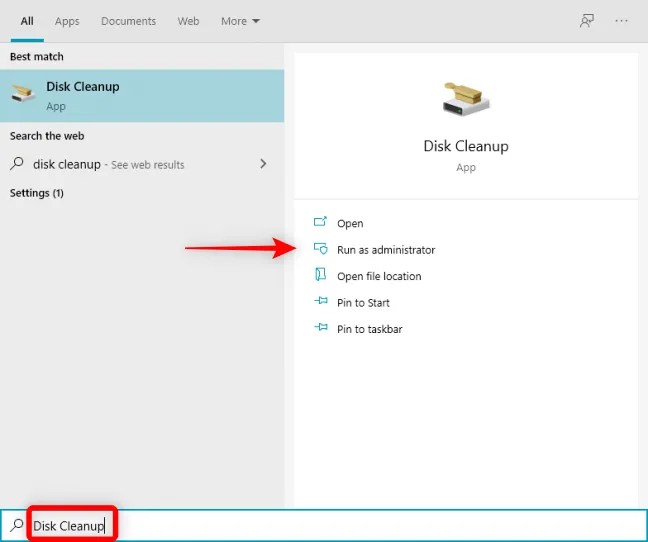Click the Search the web heading

[47, 136]
